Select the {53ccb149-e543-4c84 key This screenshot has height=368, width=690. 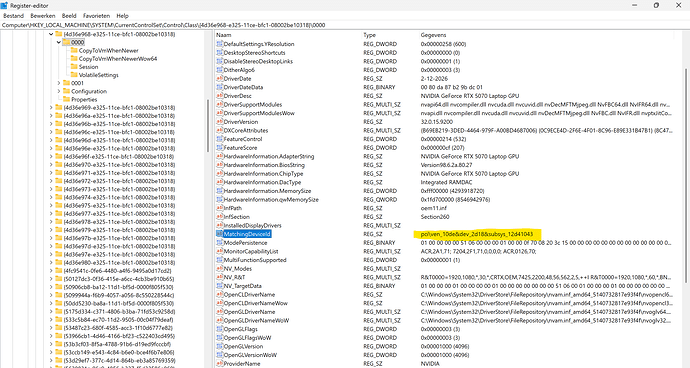[x=119, y=352]
